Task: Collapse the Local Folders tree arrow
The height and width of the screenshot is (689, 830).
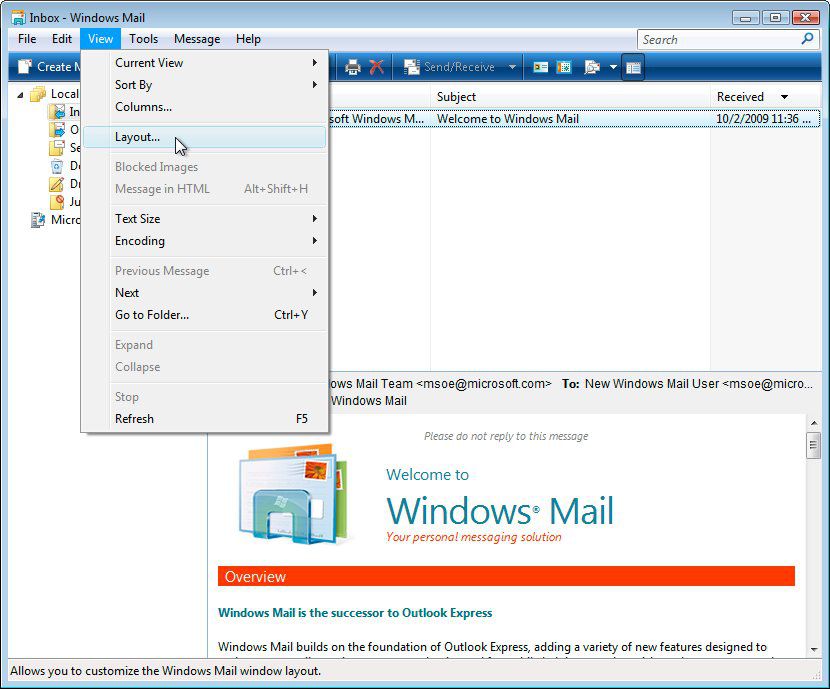Action: pyautogui.click(x=20, y=95)
